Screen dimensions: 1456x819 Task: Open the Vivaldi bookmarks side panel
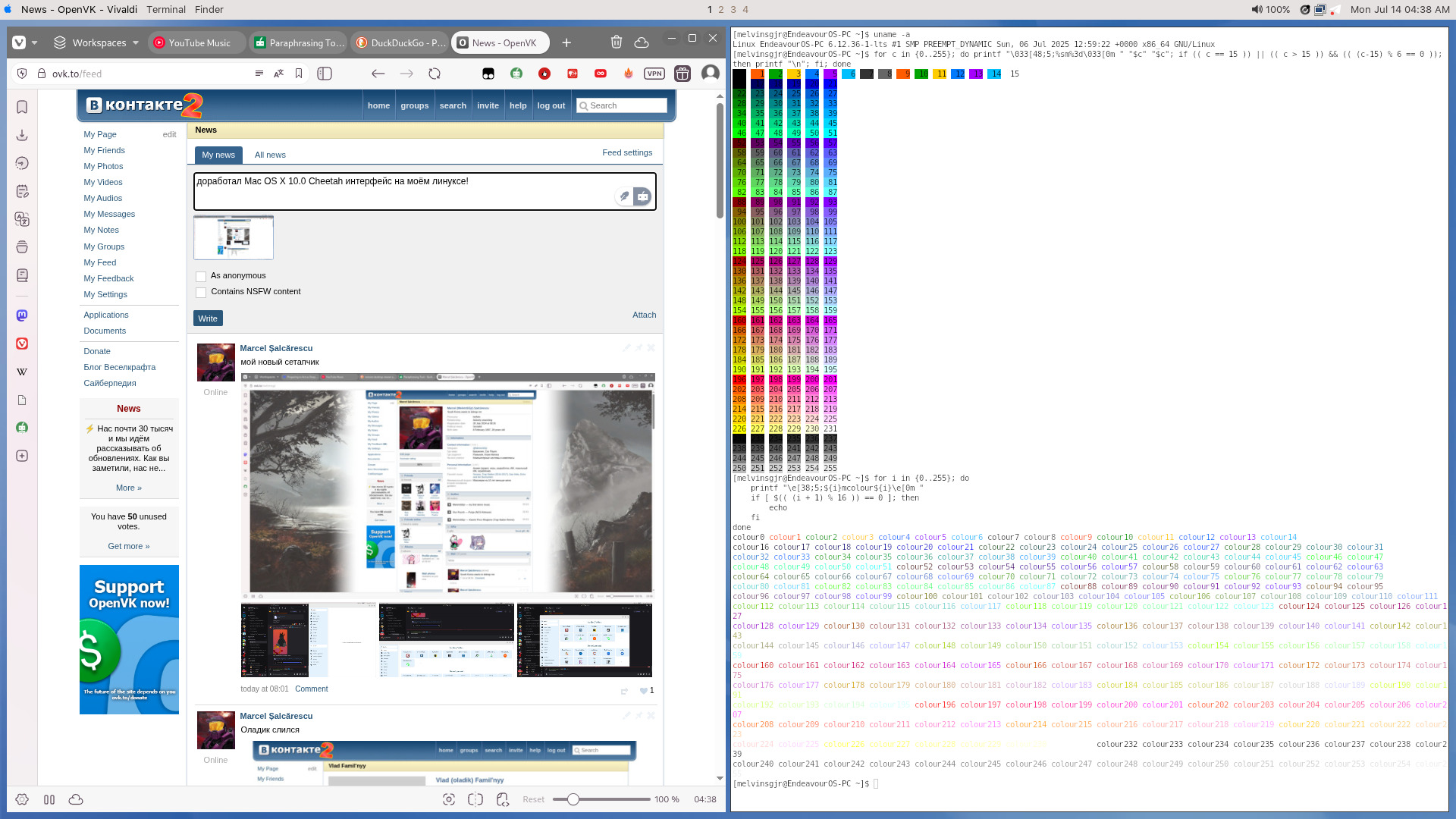[x=22, y=107]
